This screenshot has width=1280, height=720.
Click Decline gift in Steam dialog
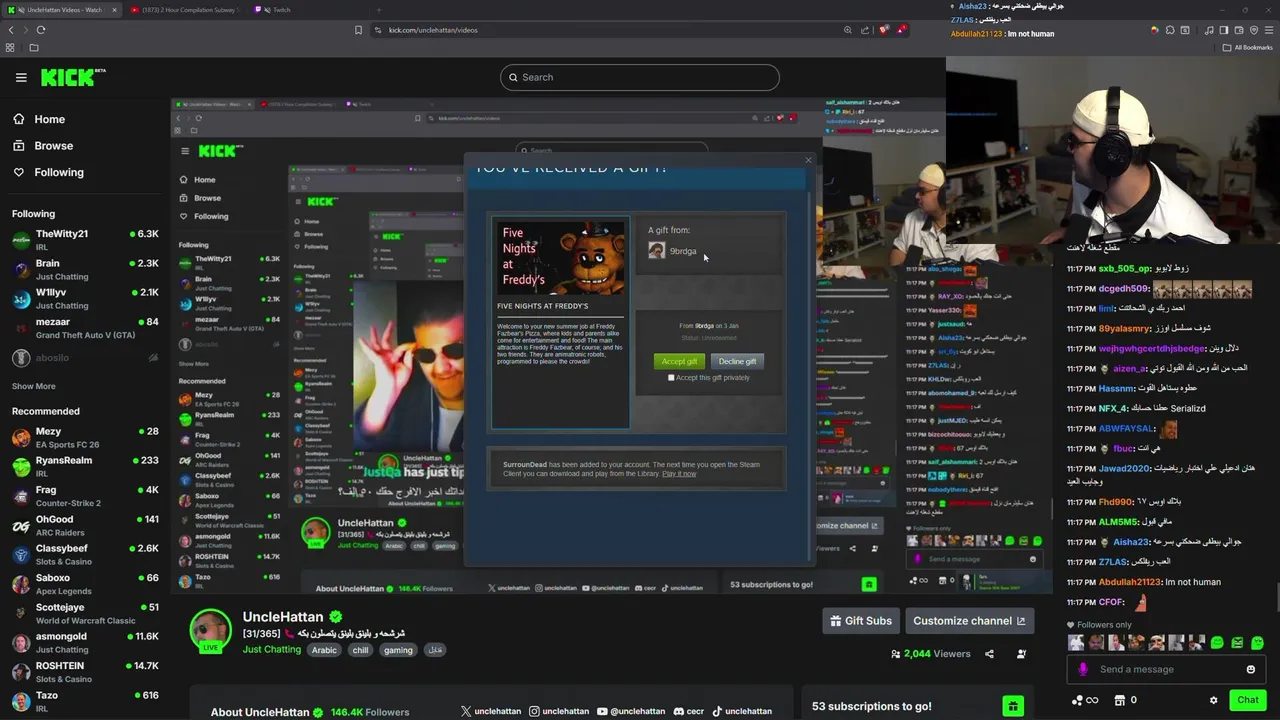tap(737, 361)
